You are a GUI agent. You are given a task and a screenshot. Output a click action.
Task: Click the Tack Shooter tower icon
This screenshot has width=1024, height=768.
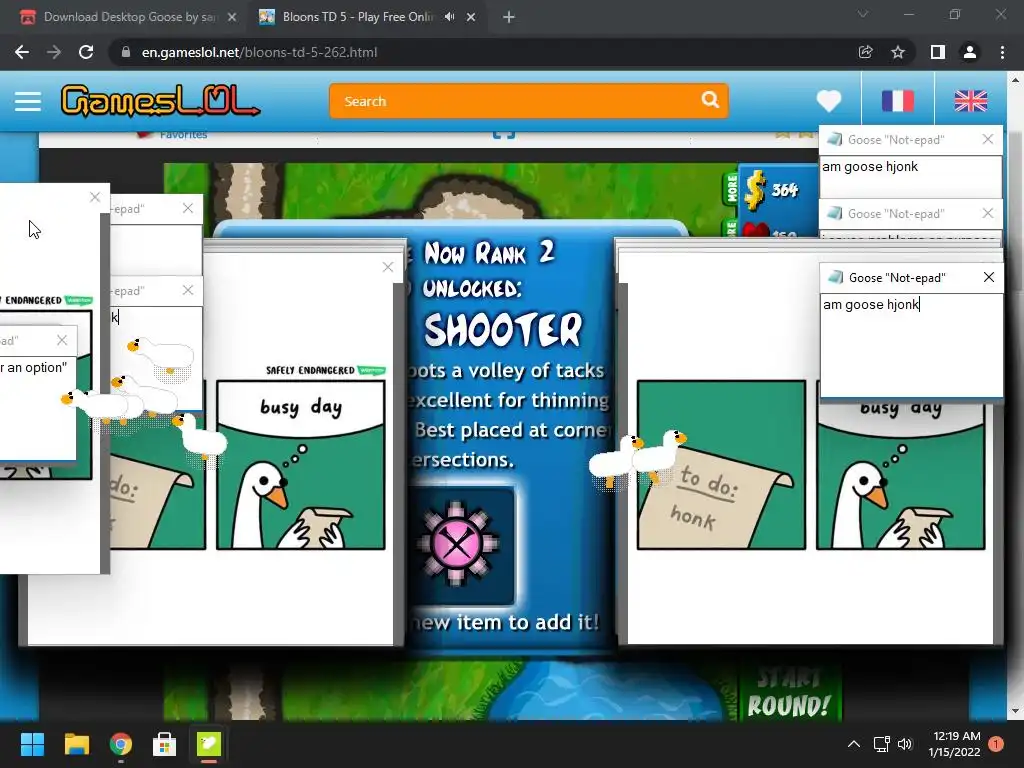(456, 543)
